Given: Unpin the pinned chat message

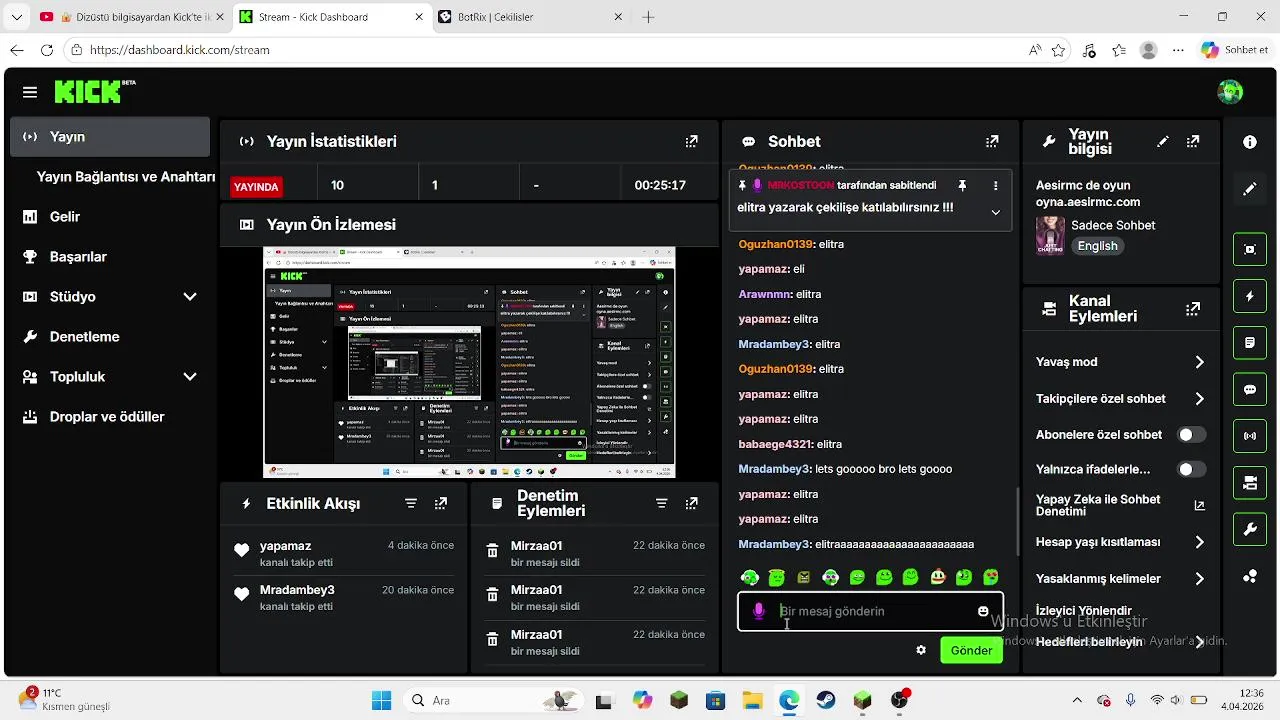Looking at the screenshot, I should [x=962, y=186].
